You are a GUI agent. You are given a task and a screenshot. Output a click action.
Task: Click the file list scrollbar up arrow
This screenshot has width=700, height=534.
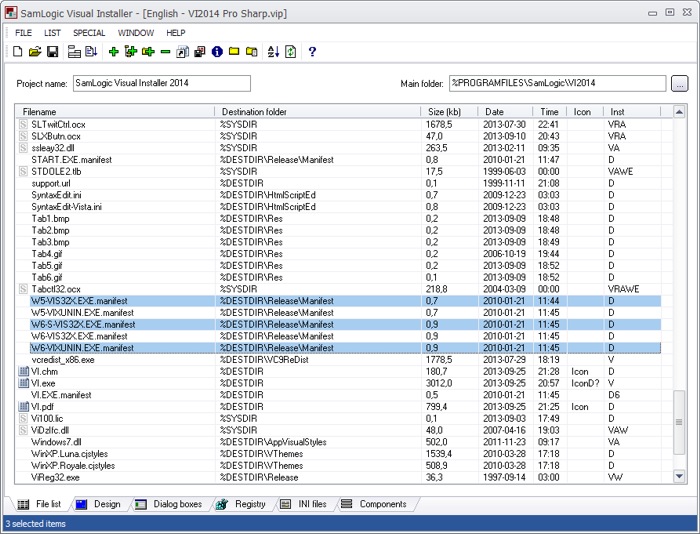pyautogui.click(x=679, y=112)
